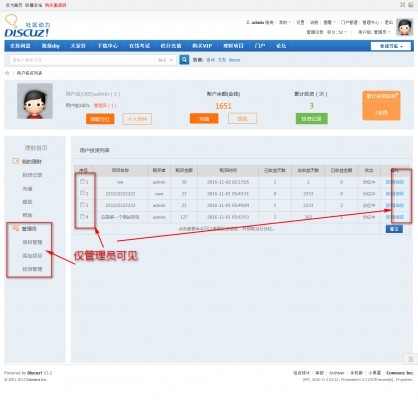This screenshot has height=400, width=418.
Task: Click the hot search link discuz
Action: (234, 60)
